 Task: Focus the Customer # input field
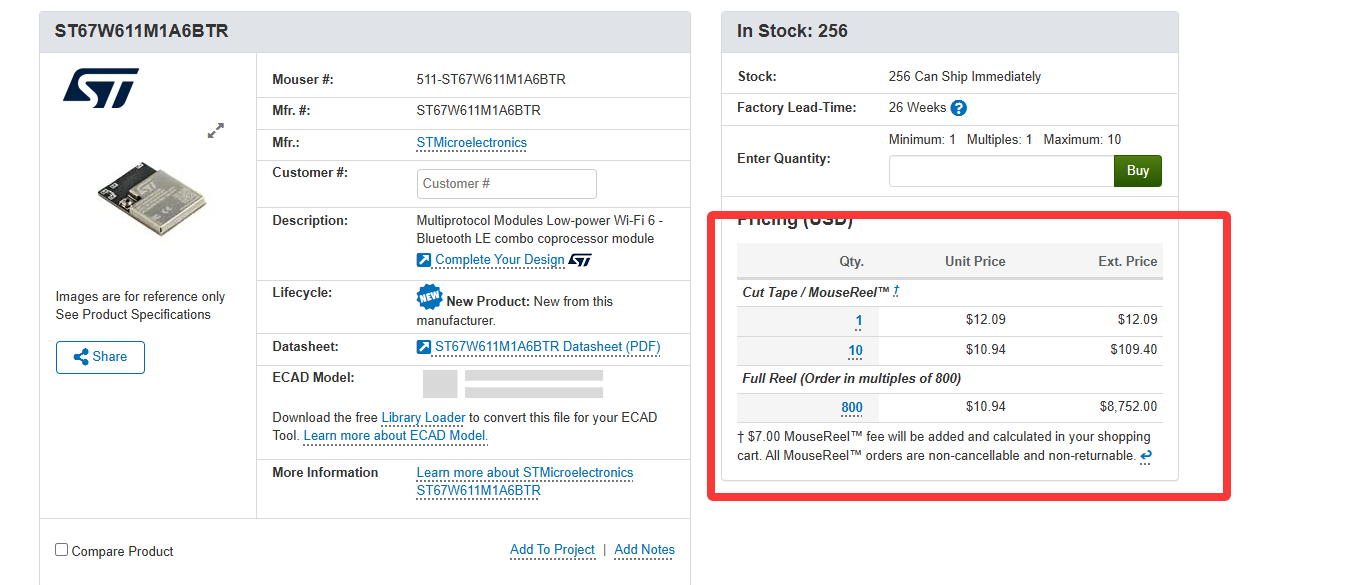tap(507, 184)
